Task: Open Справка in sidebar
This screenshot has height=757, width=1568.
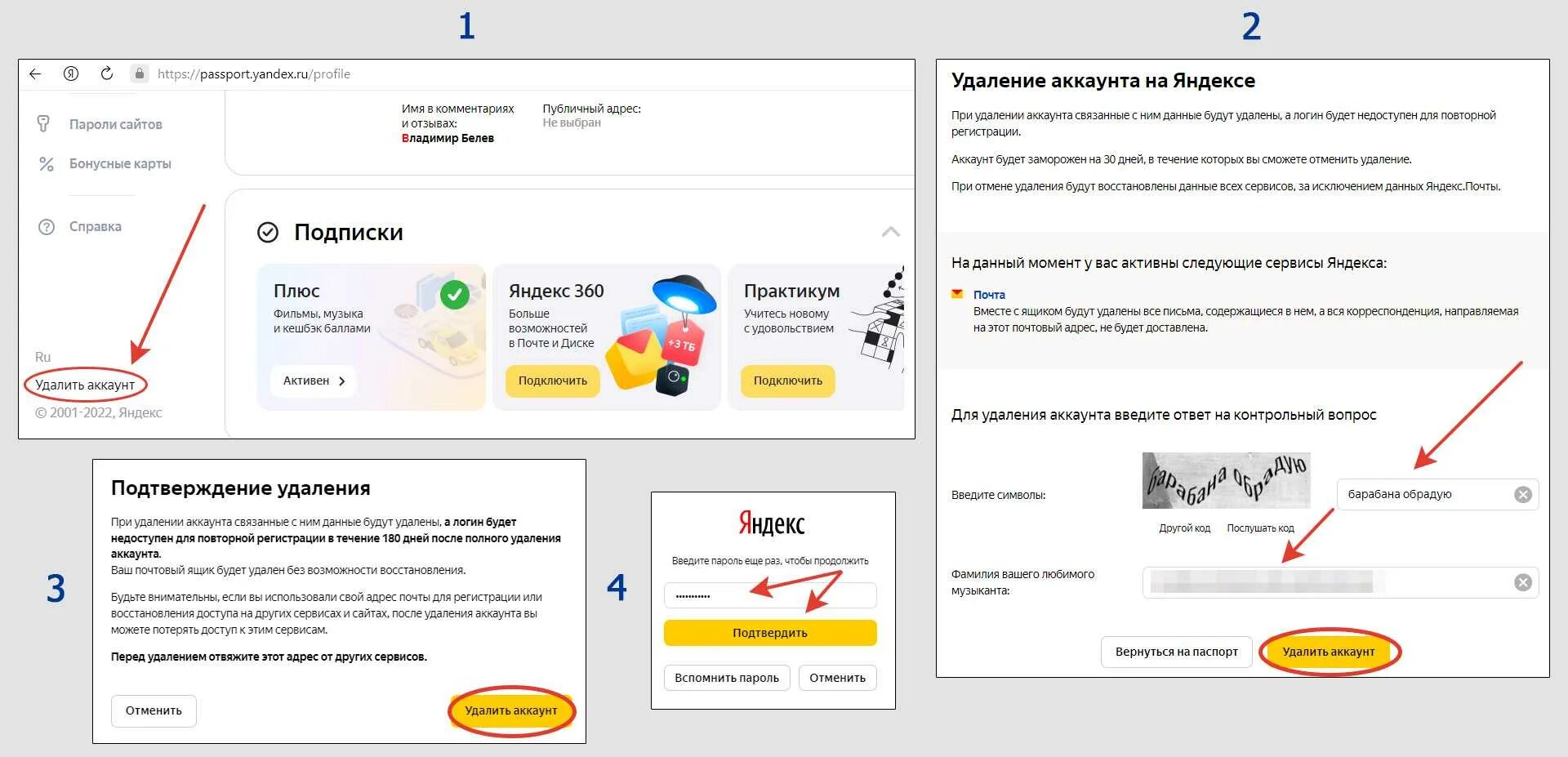Action: [x=95, y=226]
